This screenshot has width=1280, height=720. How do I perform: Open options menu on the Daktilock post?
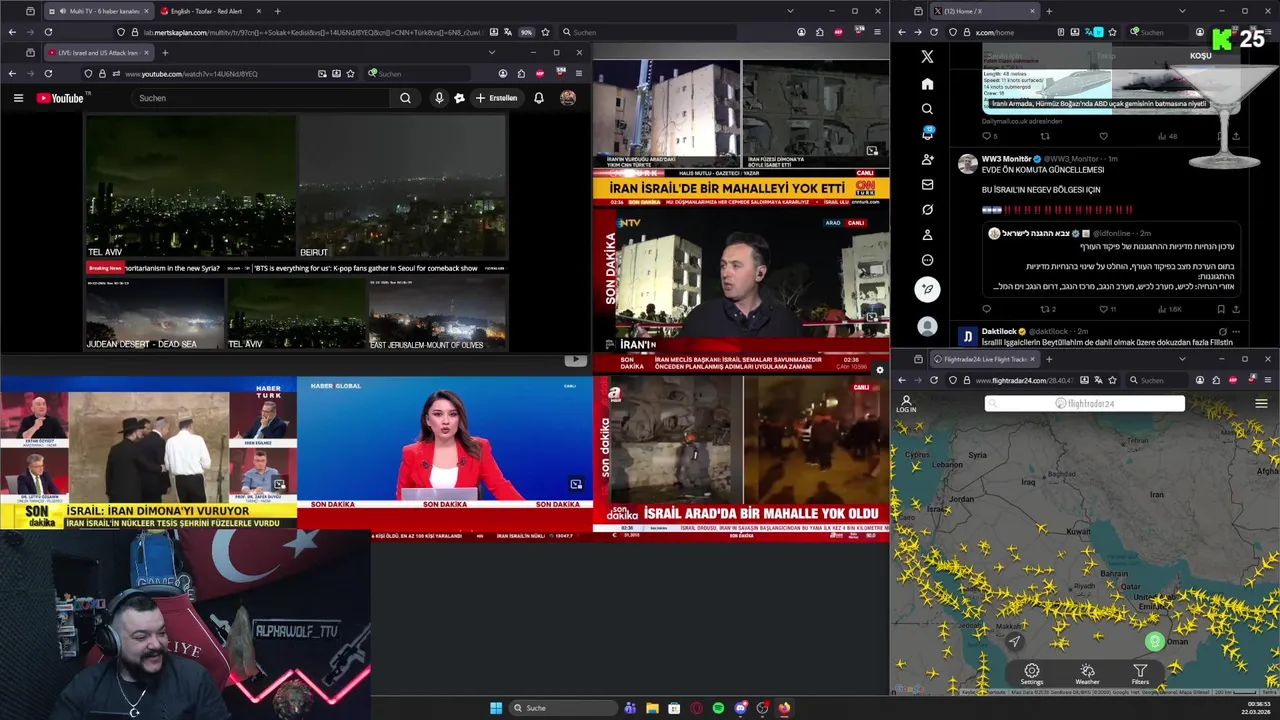1236,331
